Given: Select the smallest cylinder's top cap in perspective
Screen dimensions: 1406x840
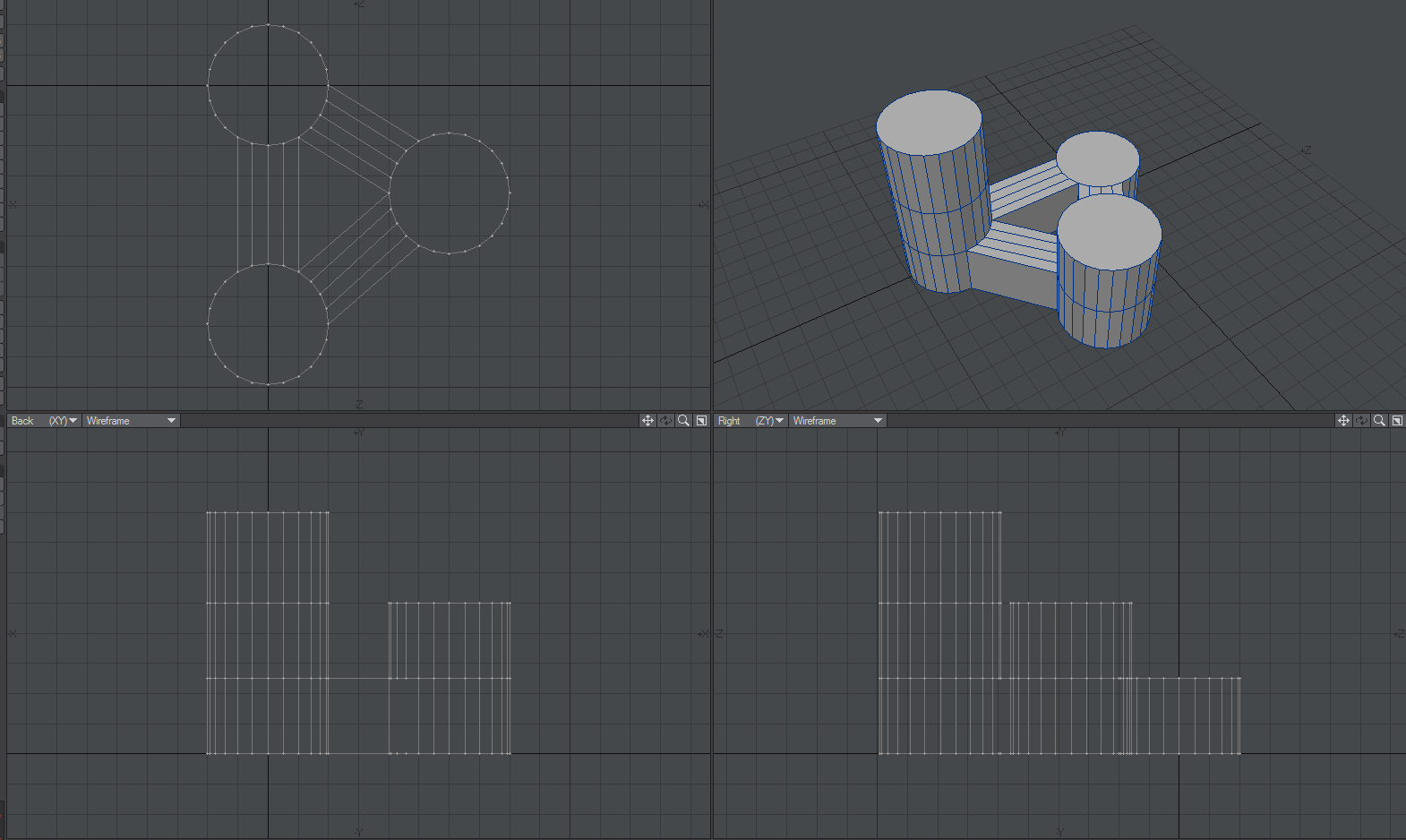Looking at the screenshot, I should click(1097, 159).
